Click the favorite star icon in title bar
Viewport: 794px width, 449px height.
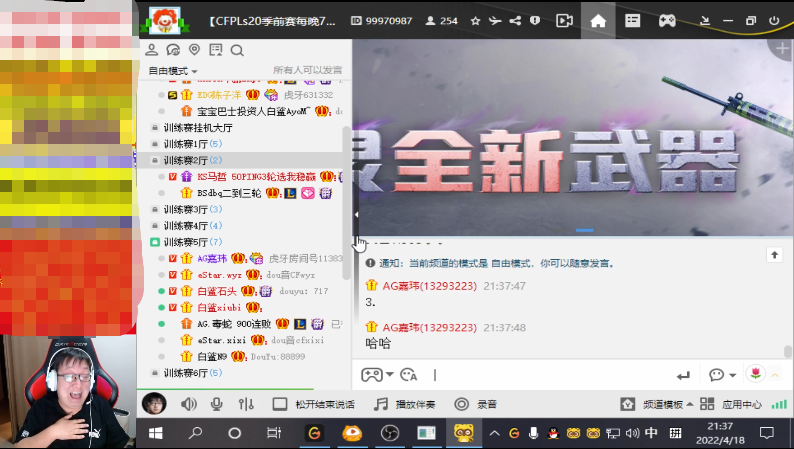click(x=475, y=21)
